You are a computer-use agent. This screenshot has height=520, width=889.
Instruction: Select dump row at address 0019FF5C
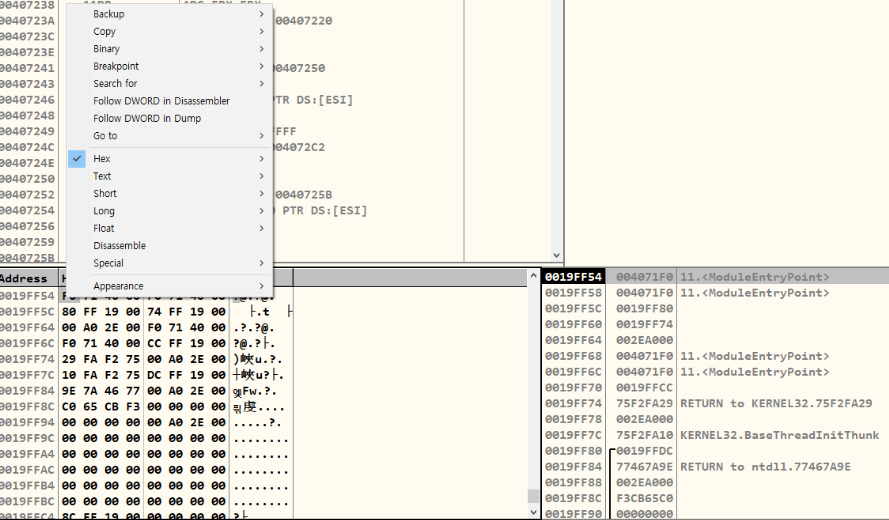(x=146, y=312)
